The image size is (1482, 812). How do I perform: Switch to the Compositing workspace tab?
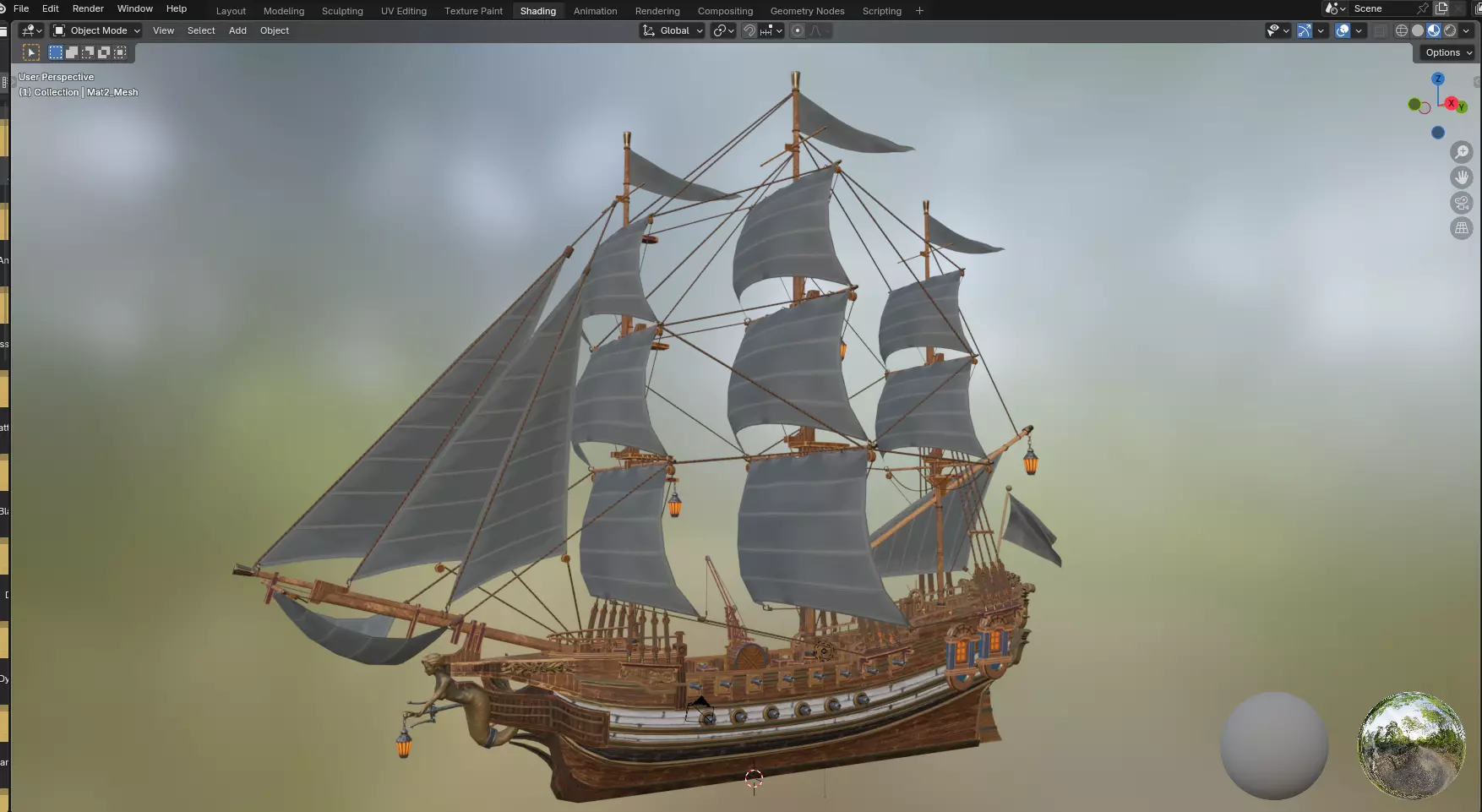pyautogui.click(x=725, y=11)
